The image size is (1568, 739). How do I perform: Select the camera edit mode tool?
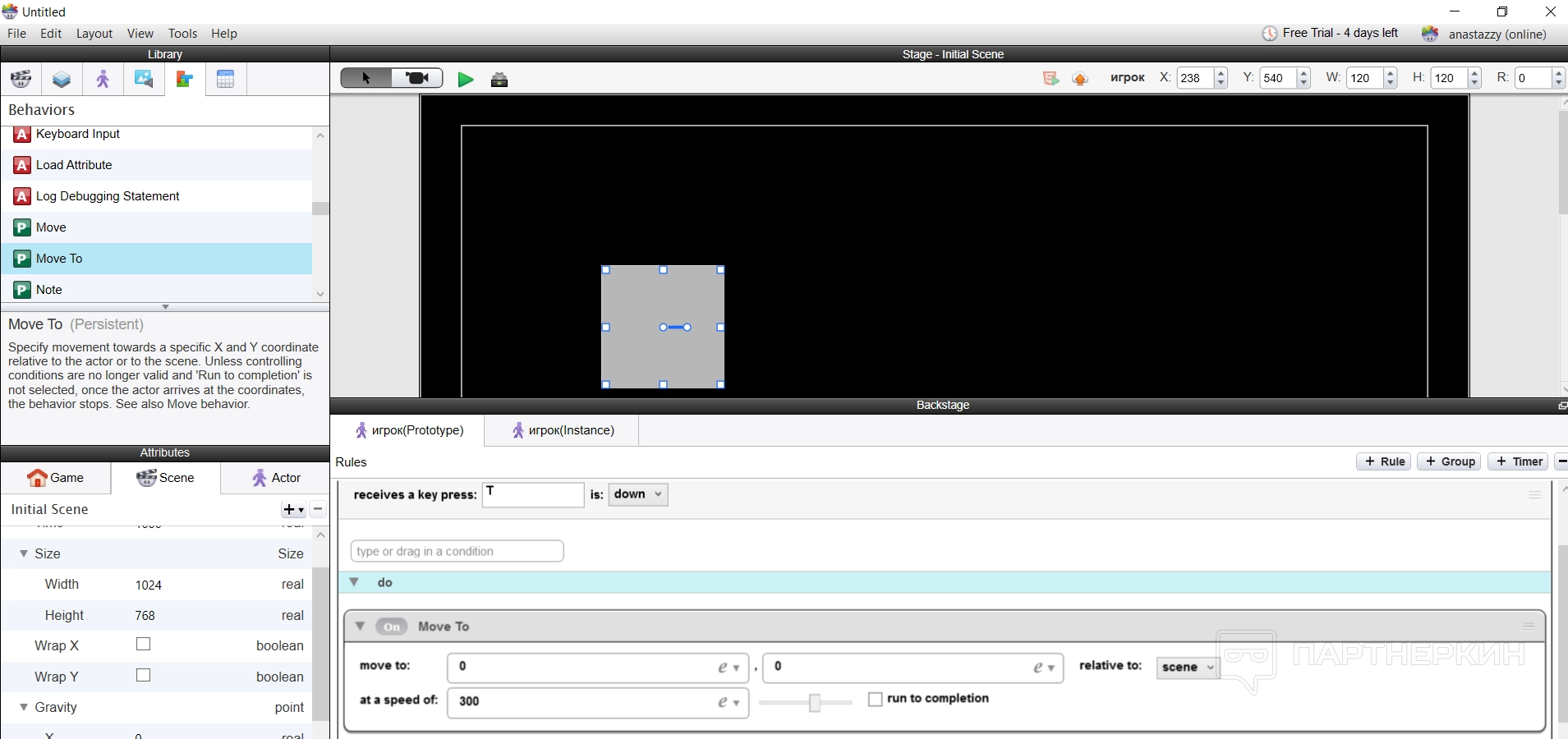coord(417,78)
